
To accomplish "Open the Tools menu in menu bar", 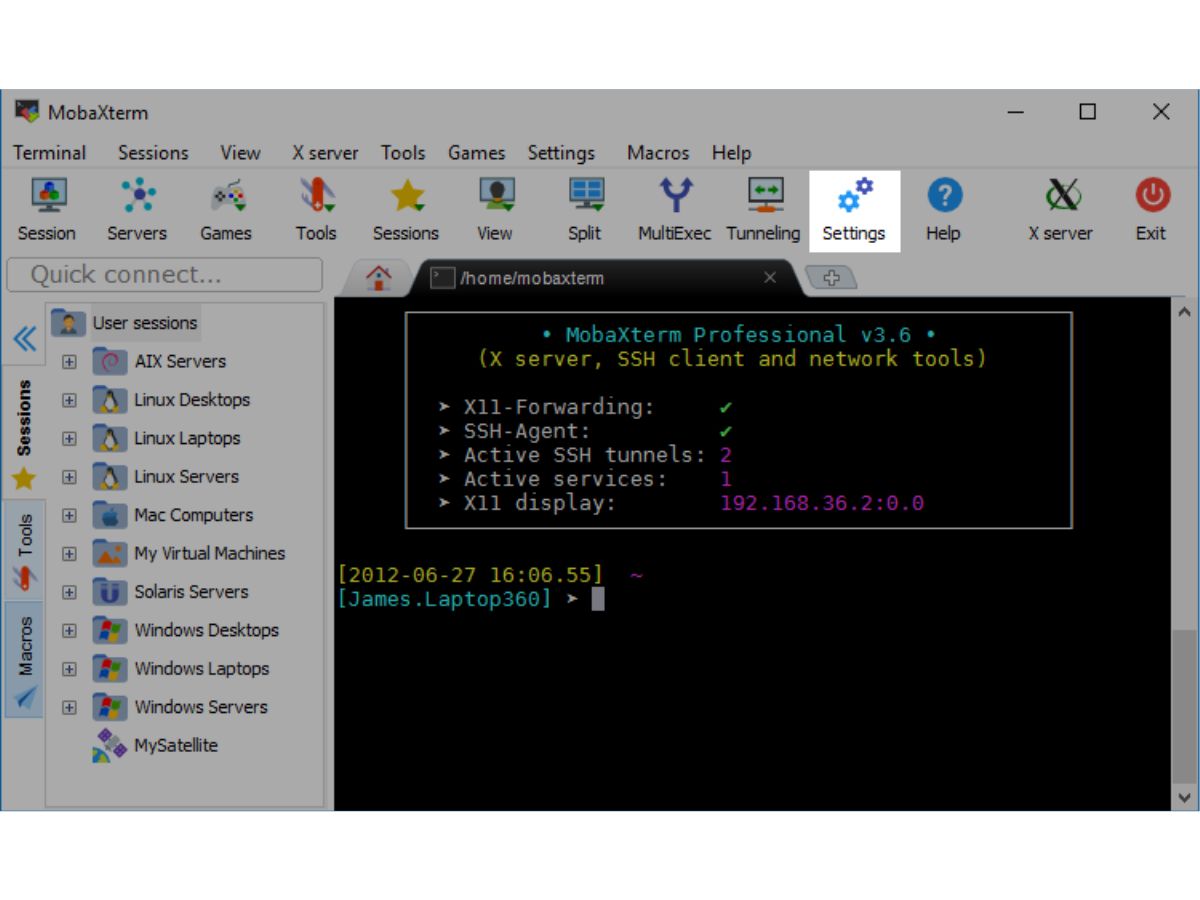I will pos(403,153).
